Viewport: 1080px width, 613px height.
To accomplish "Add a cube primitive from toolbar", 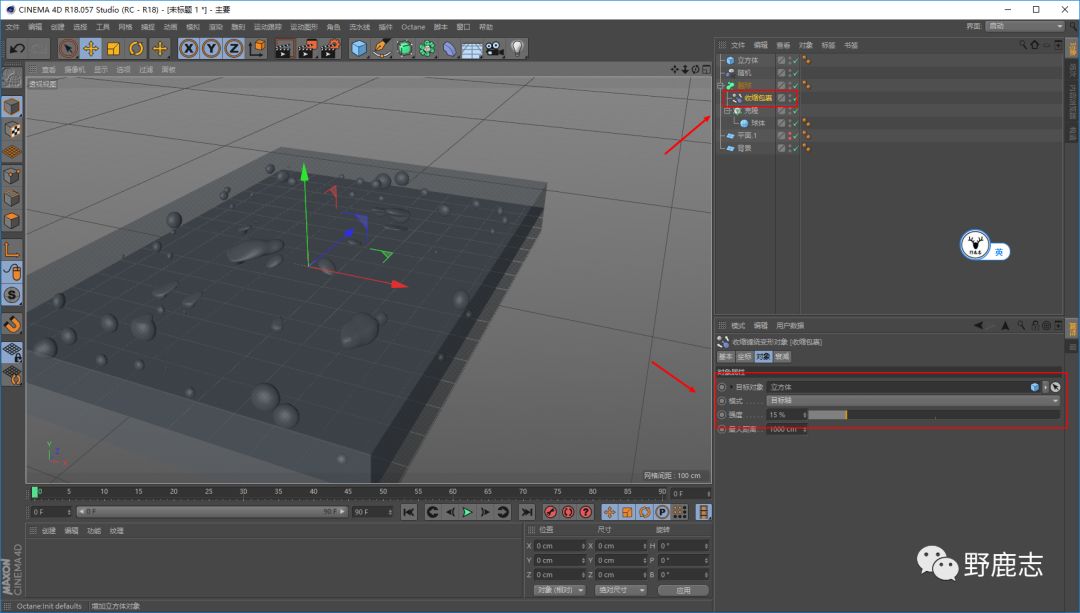I will (359, 48).
